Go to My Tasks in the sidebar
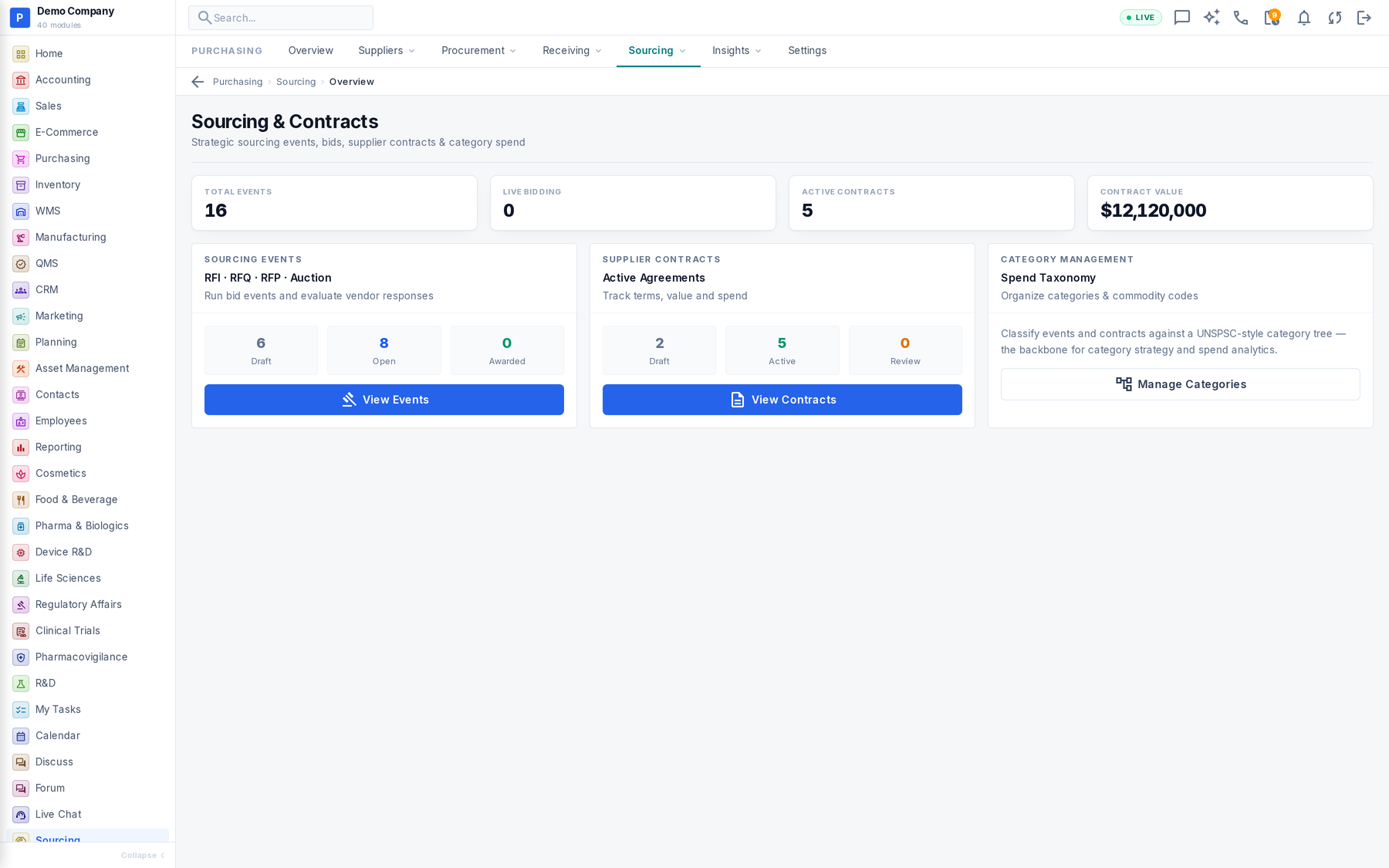Screen dimensions: 1389x868 [87, 710]
